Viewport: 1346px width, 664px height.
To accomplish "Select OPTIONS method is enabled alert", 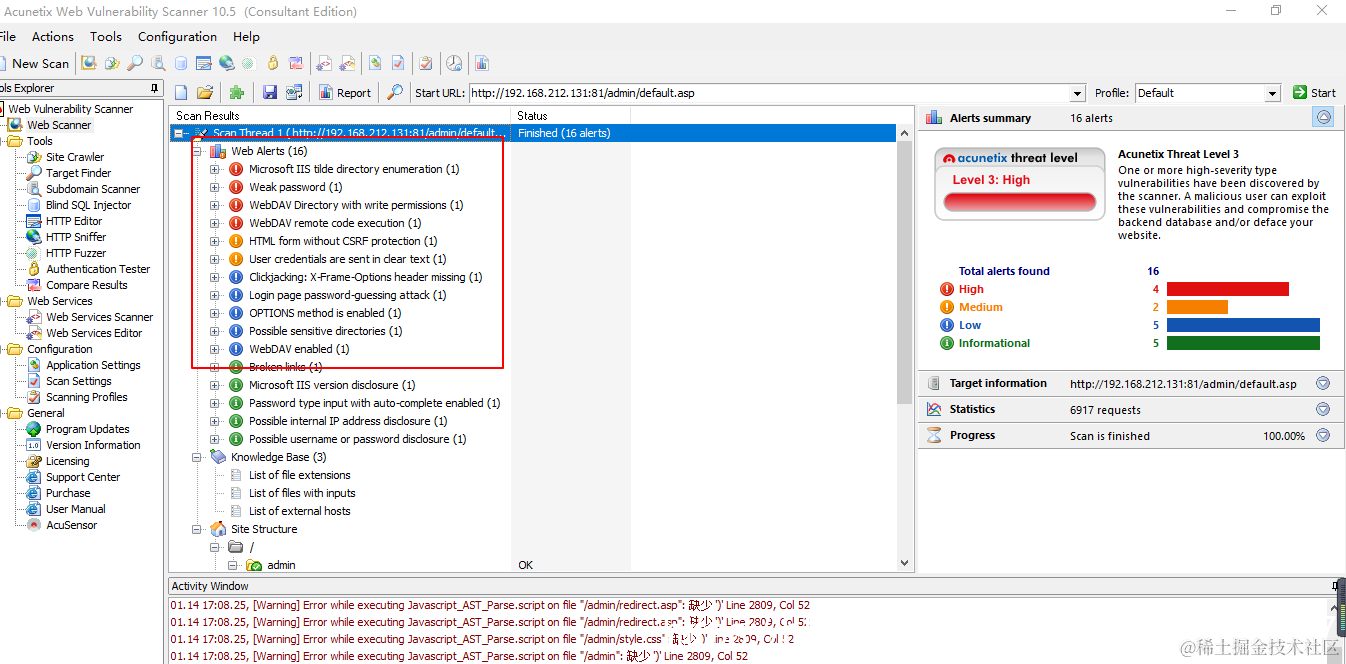I will click(324, 313).
